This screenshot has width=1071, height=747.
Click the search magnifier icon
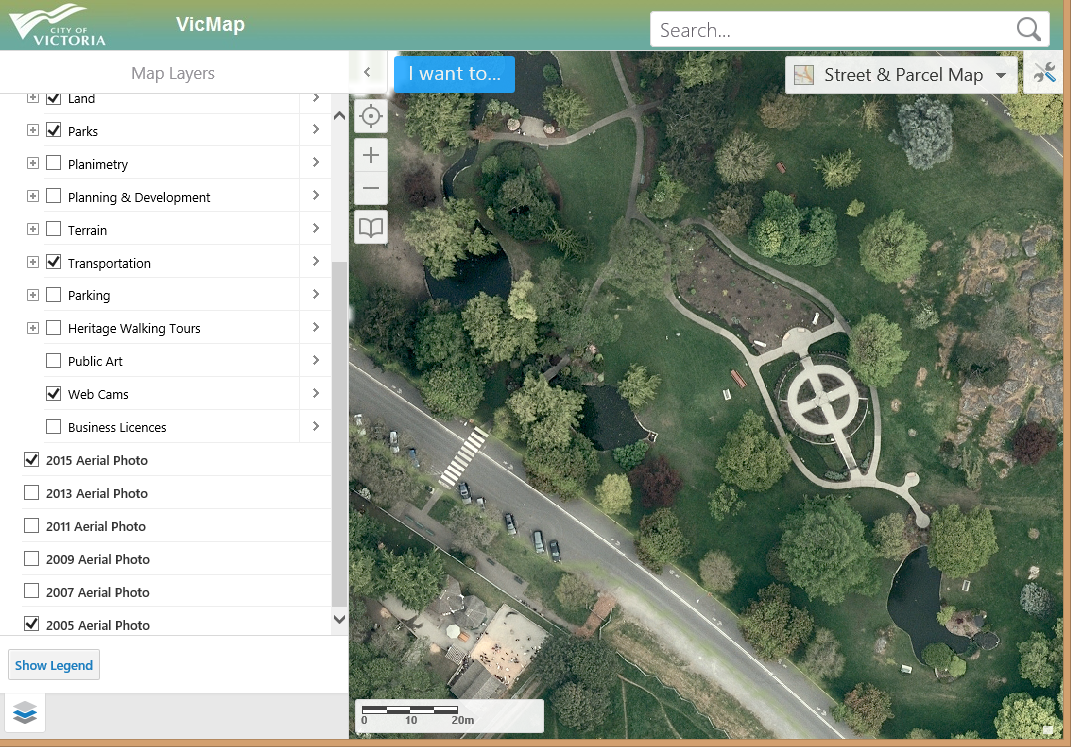point(1029,29)
